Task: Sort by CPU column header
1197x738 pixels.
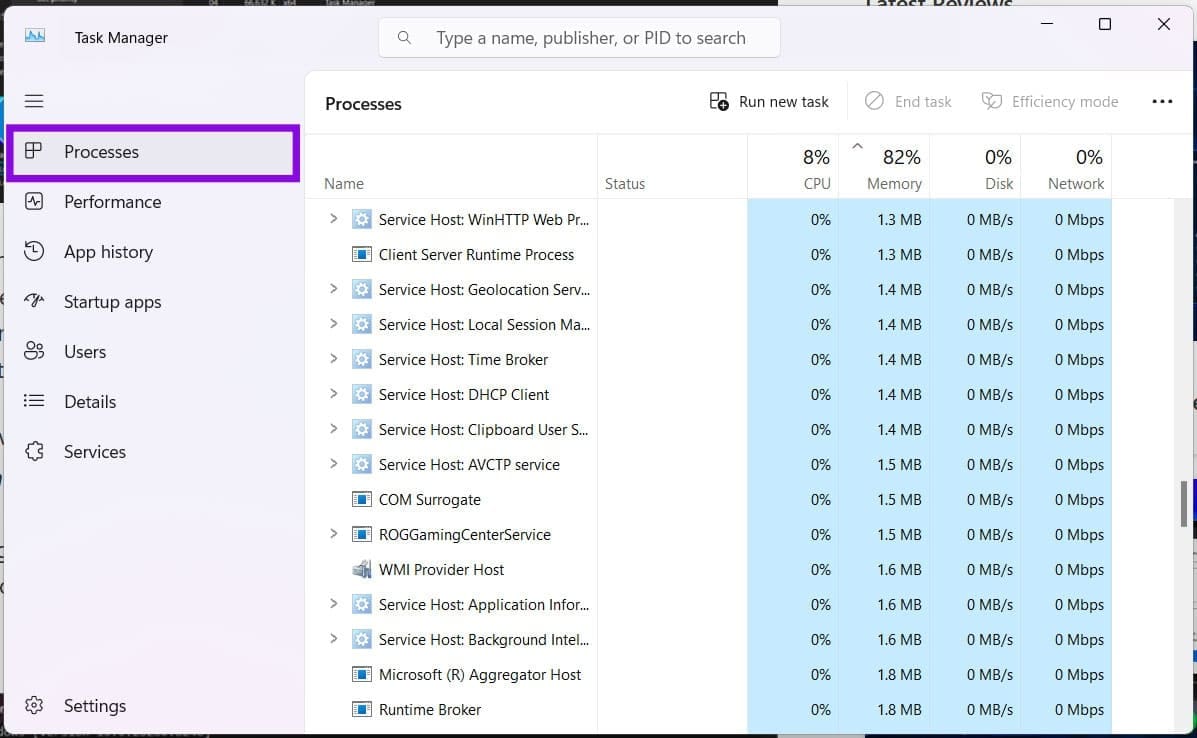Action: [793, 168]
